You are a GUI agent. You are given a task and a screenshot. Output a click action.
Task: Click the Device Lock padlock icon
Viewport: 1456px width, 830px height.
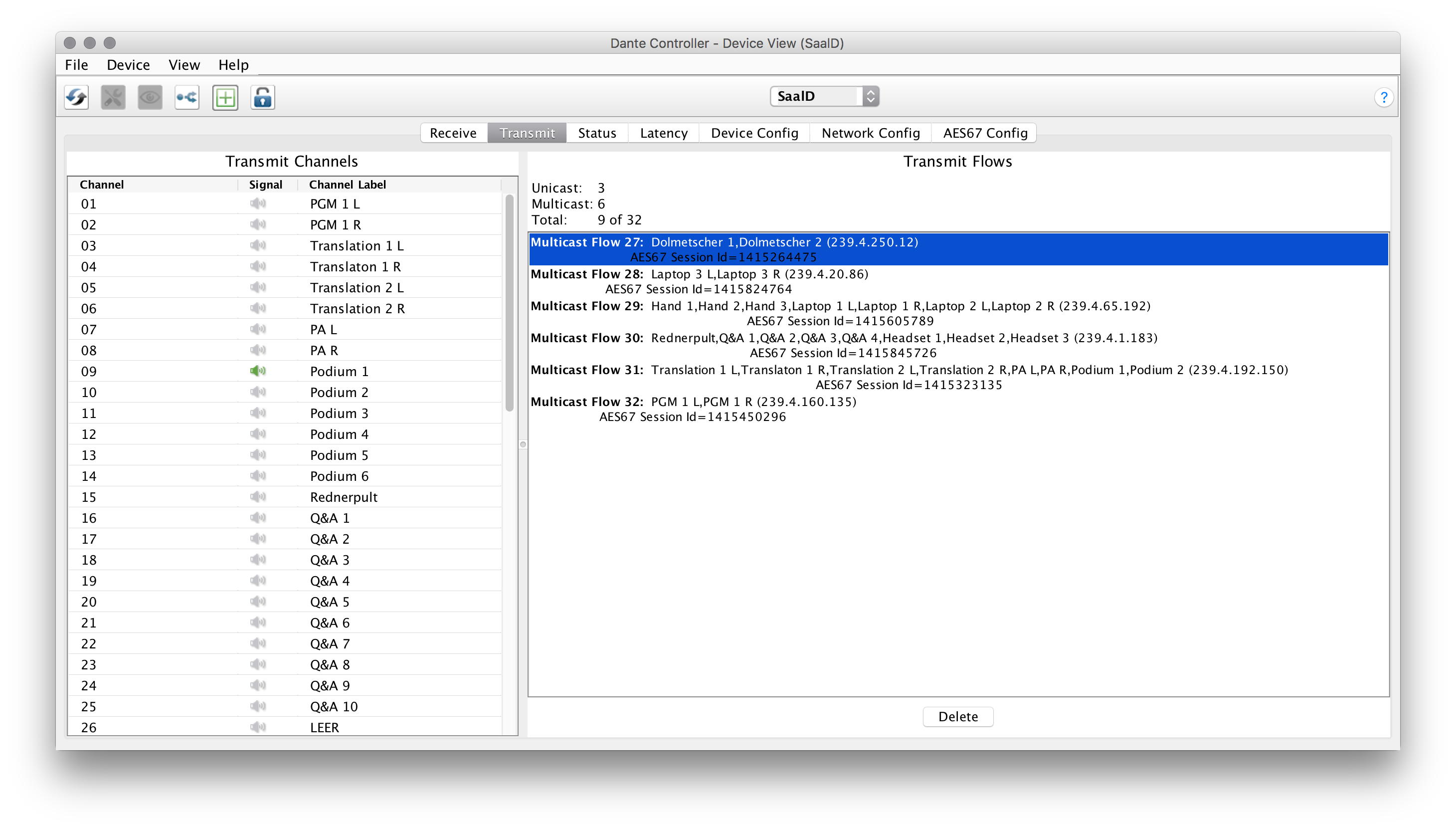coord(262,97)
